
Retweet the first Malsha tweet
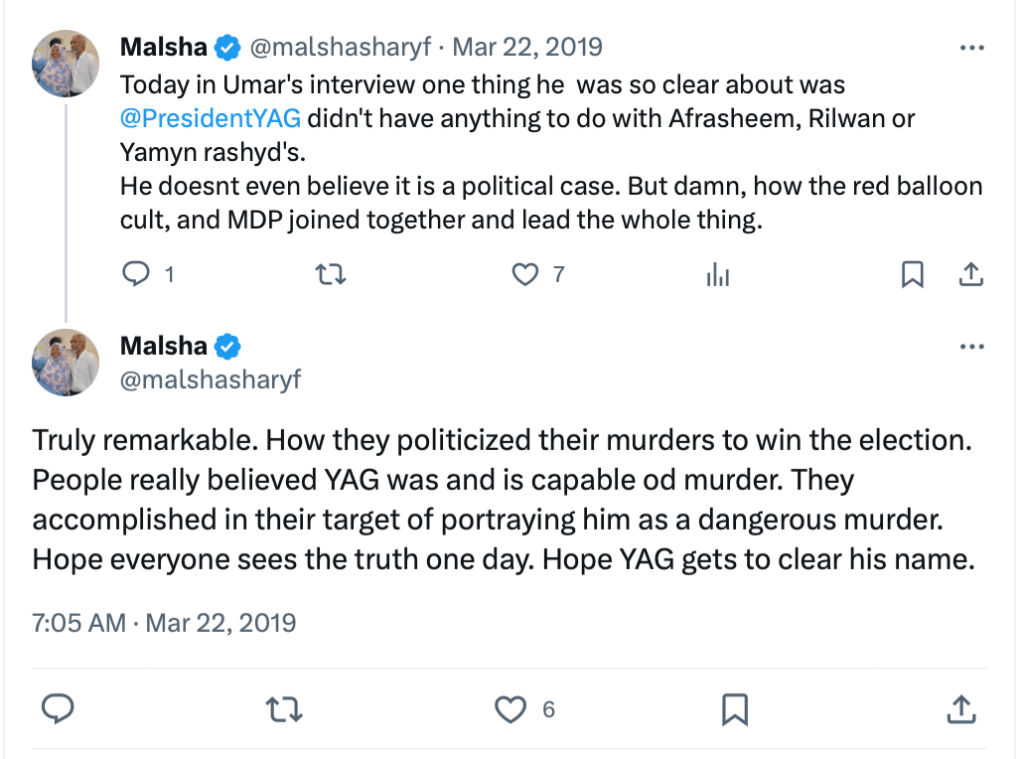pos(330,275)
